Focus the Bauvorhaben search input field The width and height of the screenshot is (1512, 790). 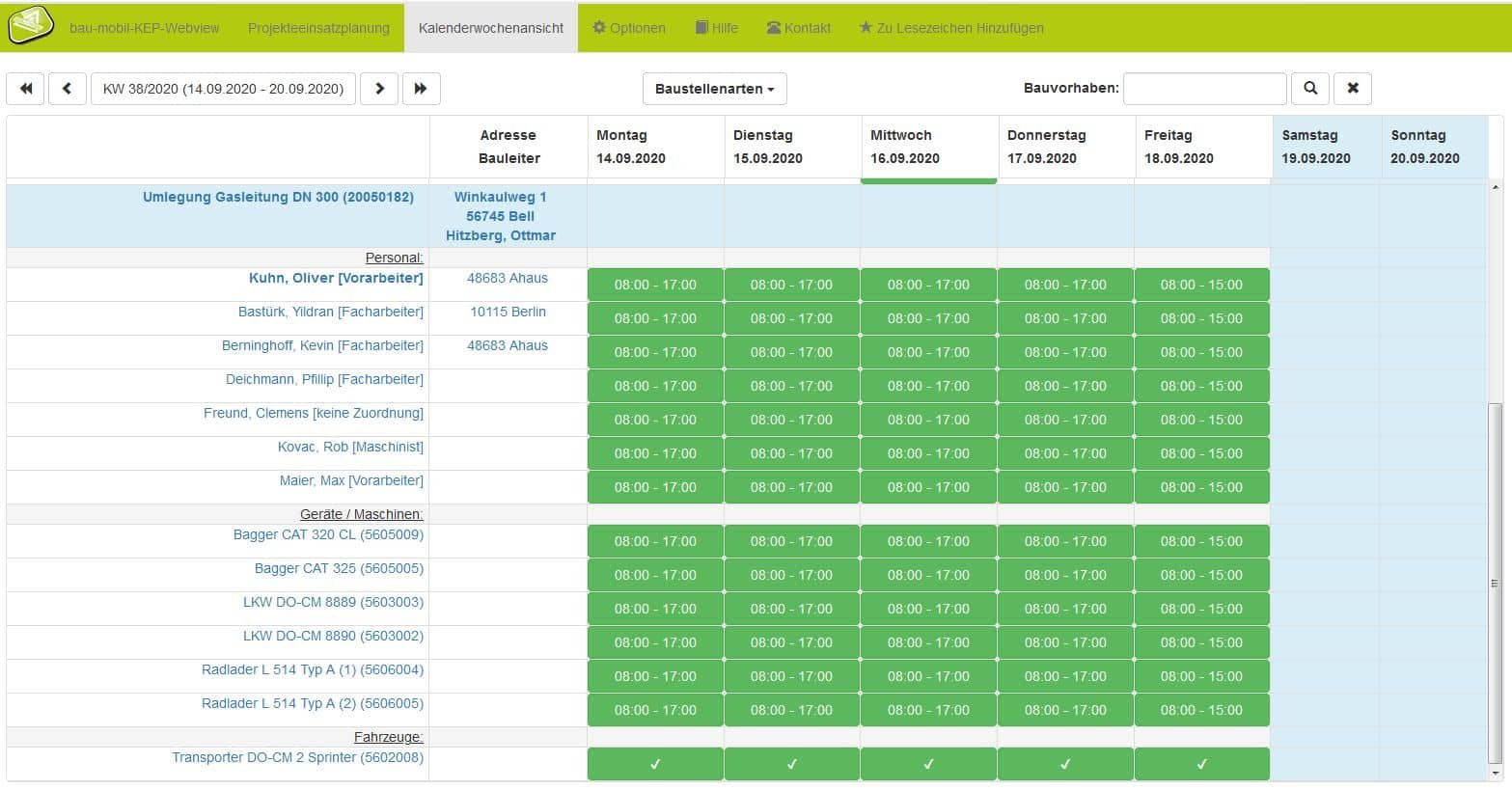[1204, 89]
